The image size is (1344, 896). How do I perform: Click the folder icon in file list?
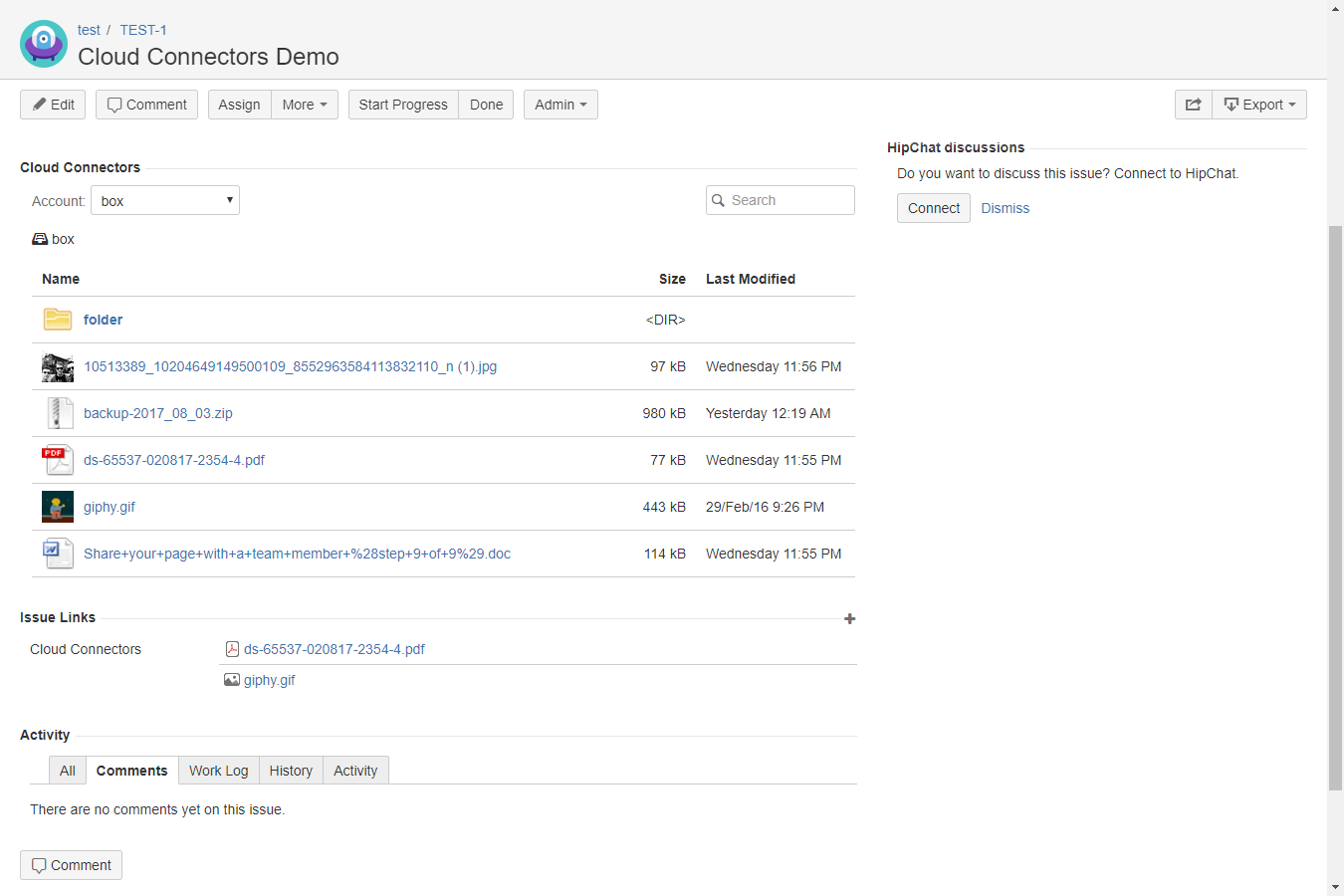tap(58, 320)
